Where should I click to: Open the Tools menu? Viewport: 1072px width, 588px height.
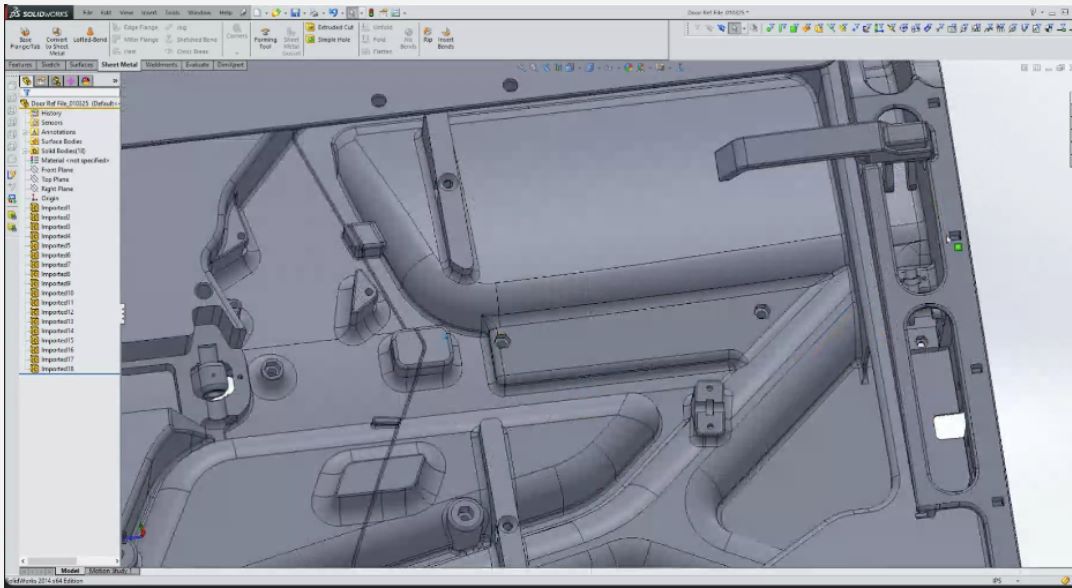point(172,12)
